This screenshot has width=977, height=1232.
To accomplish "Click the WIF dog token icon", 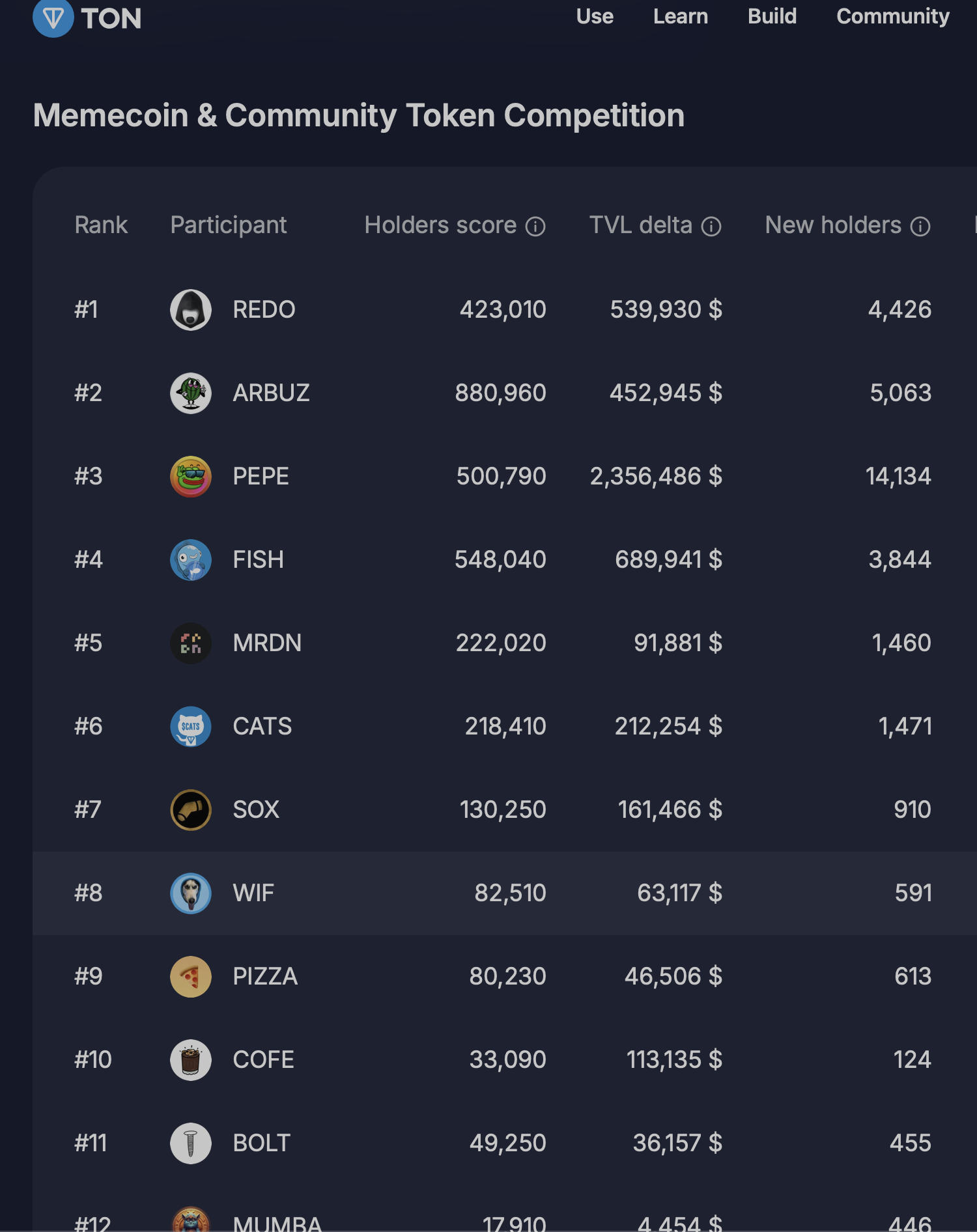I will [191, 893].
